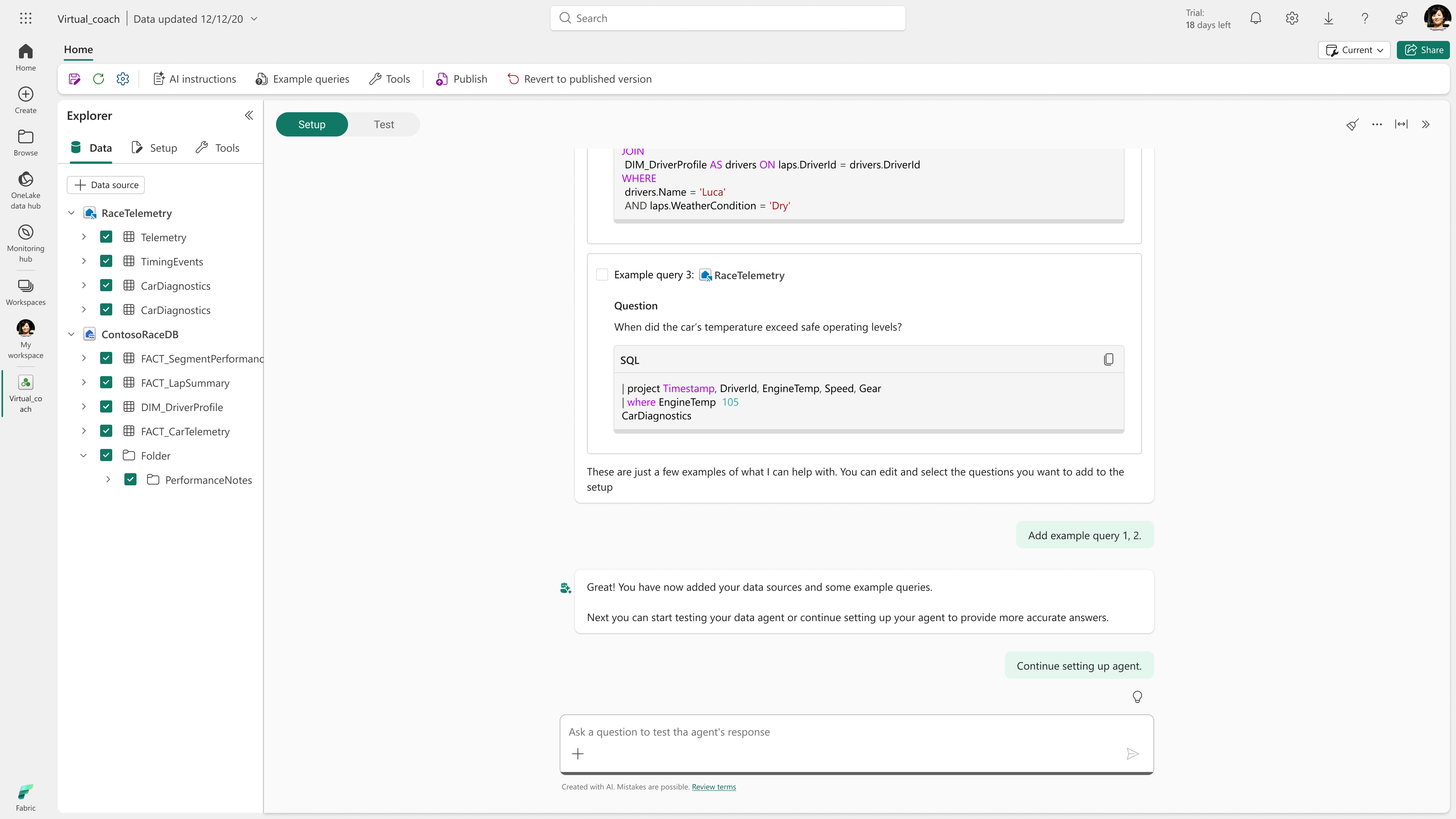Click the clear chat broom icon
This screenshot has height=819, width=1456.
(1352, 124)
